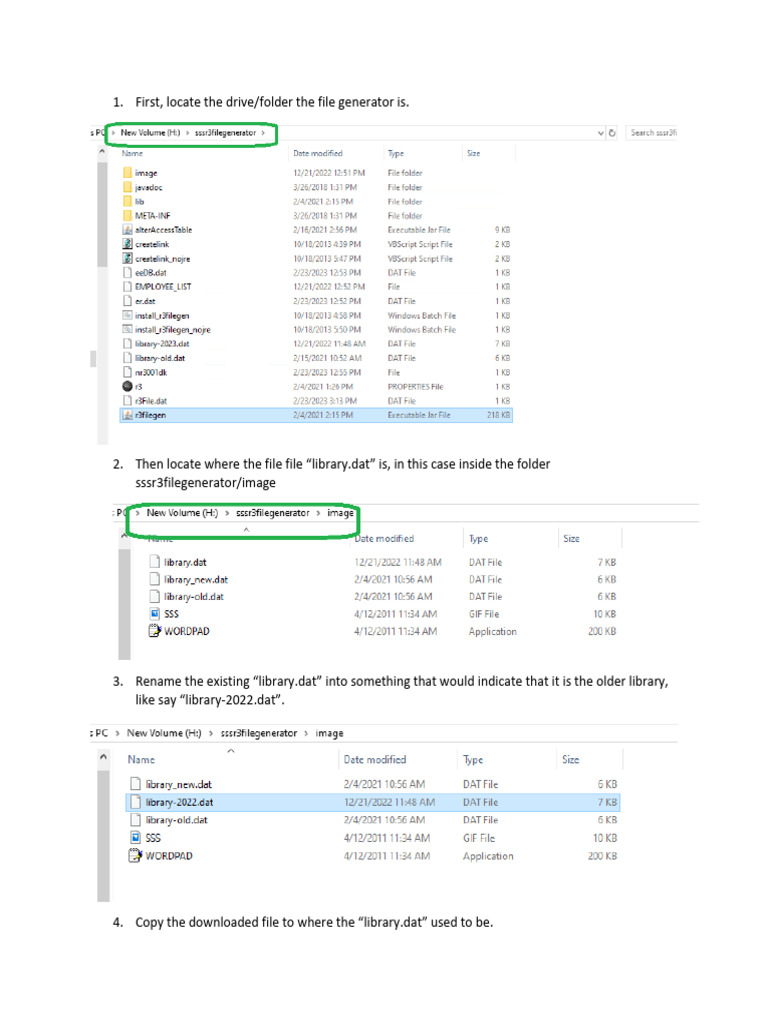Viewport: 768px width, 1024px height.
Task: Click the image folder icon
Action: [x=127, y=173]
